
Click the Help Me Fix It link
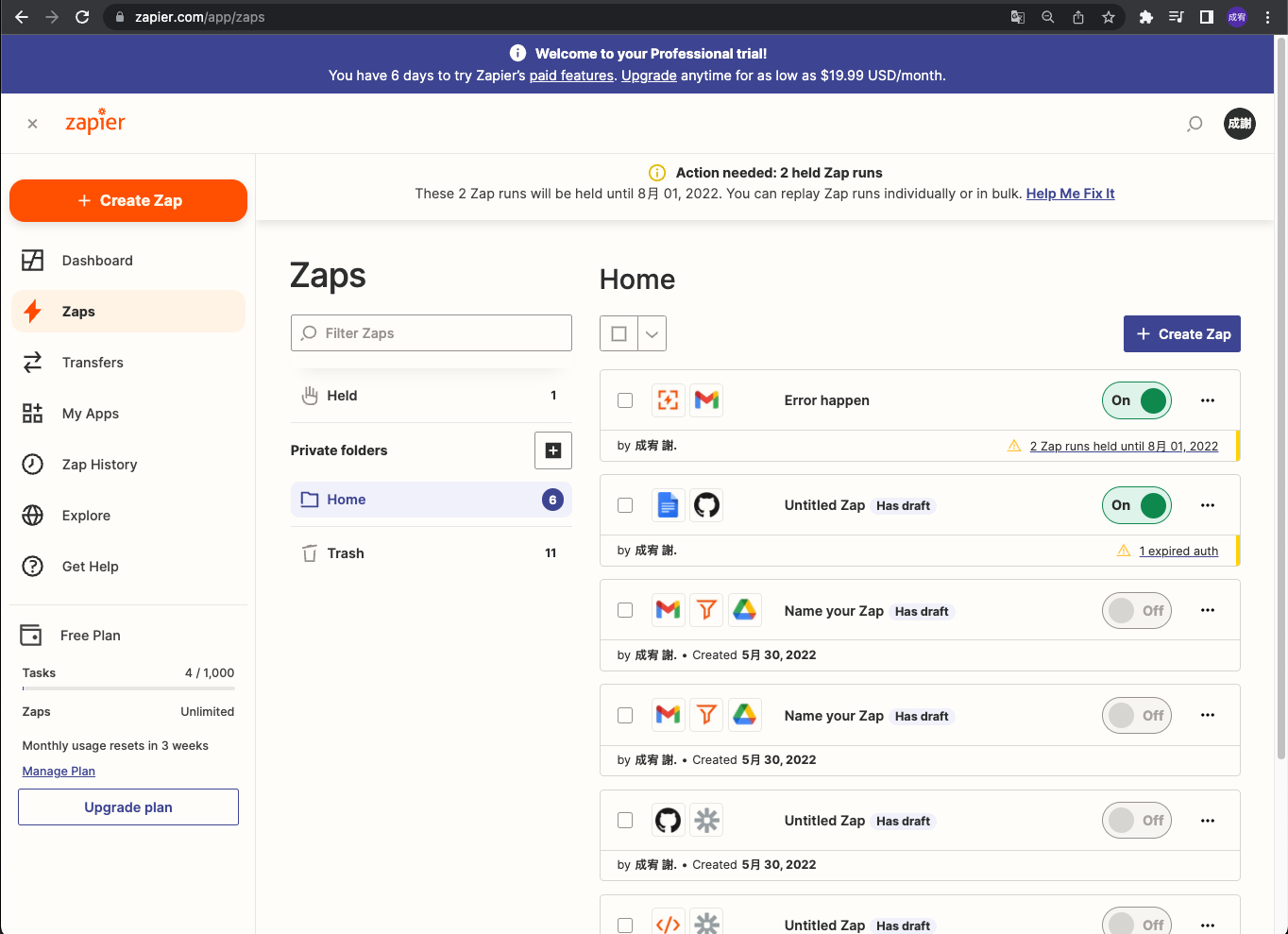pos(1070,194)
